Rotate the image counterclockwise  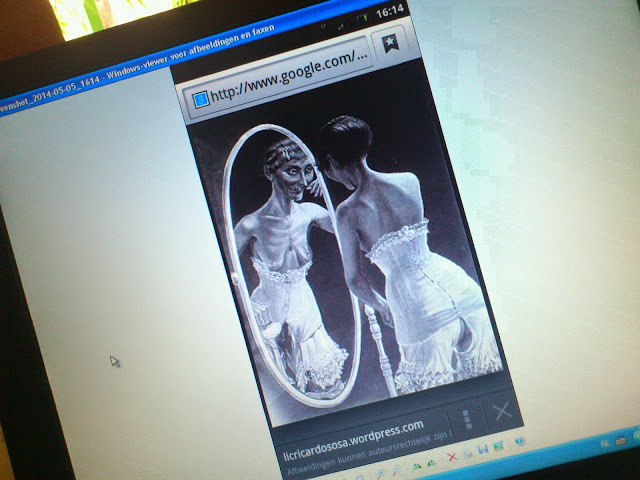[x=432, y=463]
